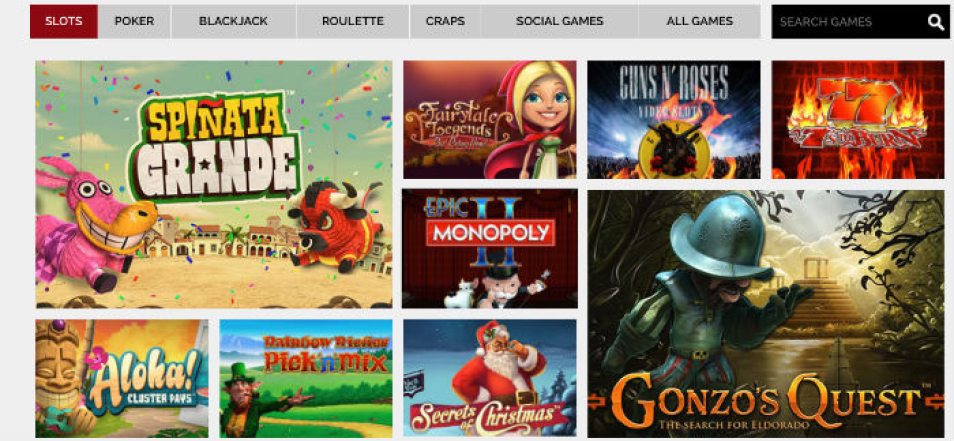View the All Games tab
This screenshot has width=954, height=441.
[700, 21]
